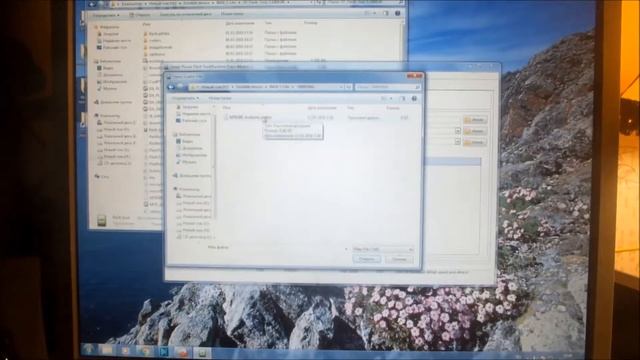This screenshot has height=360, width=640.
Task: Sort by Дата изменения column in the Open dialog
Action: click(322, 108)
